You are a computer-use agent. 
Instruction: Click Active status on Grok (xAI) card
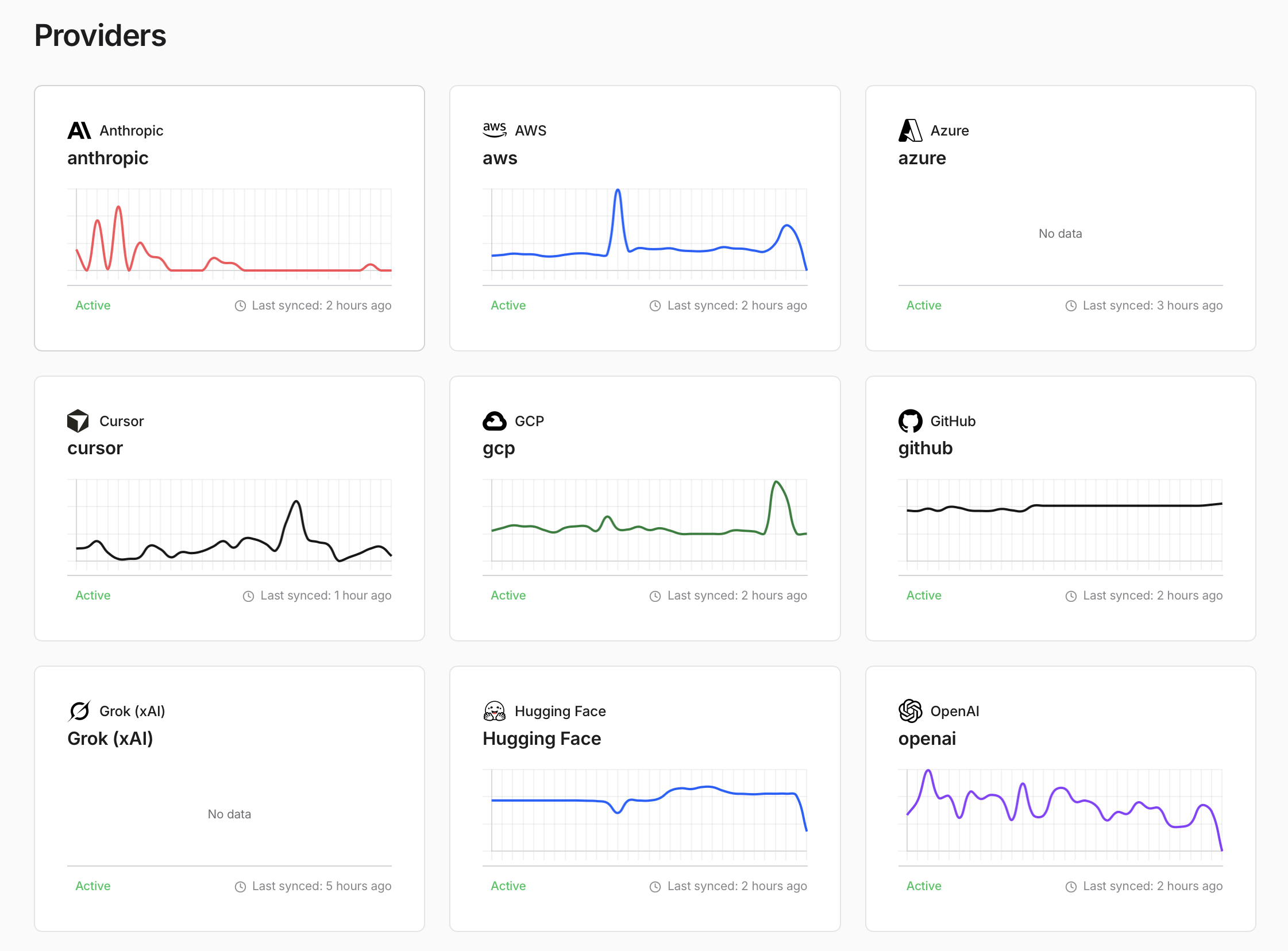tap(92, 886)
